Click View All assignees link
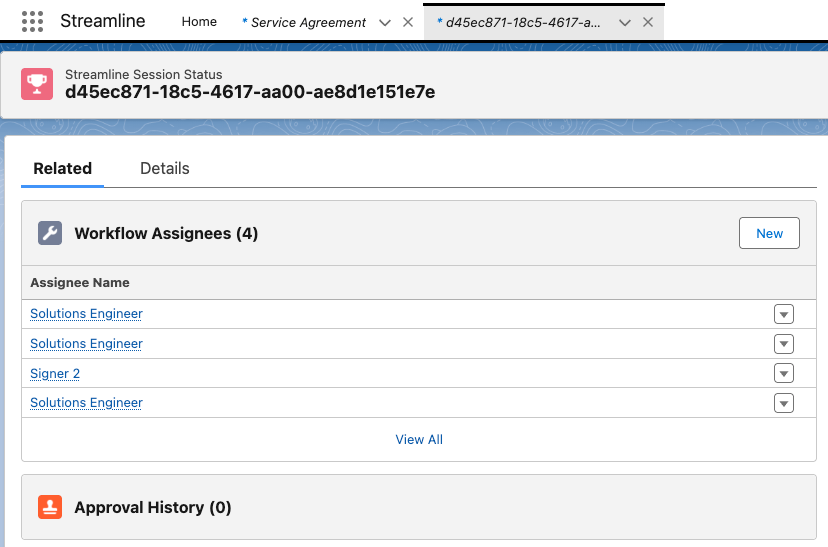 click(419, 439)
